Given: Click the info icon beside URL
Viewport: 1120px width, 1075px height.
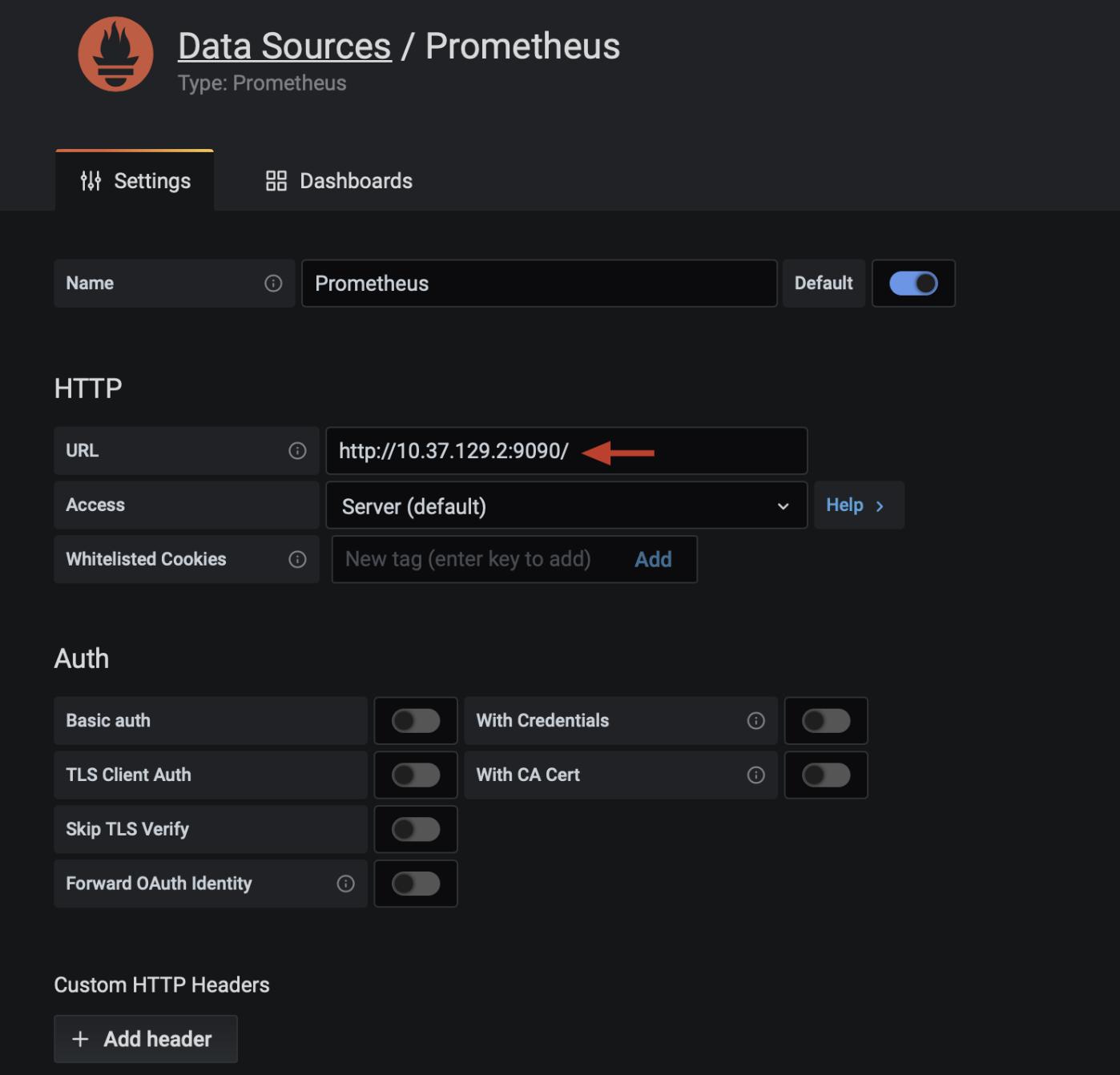Looking at the screenshot, I should pos(297,451).
